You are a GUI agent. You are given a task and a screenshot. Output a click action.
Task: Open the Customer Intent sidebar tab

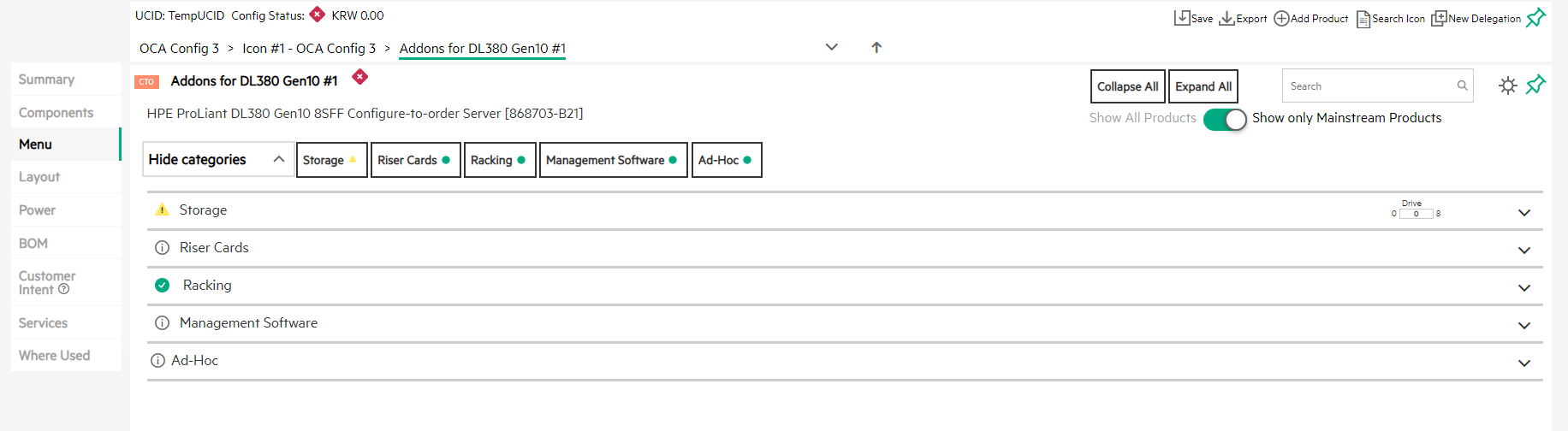coord(66,283)
